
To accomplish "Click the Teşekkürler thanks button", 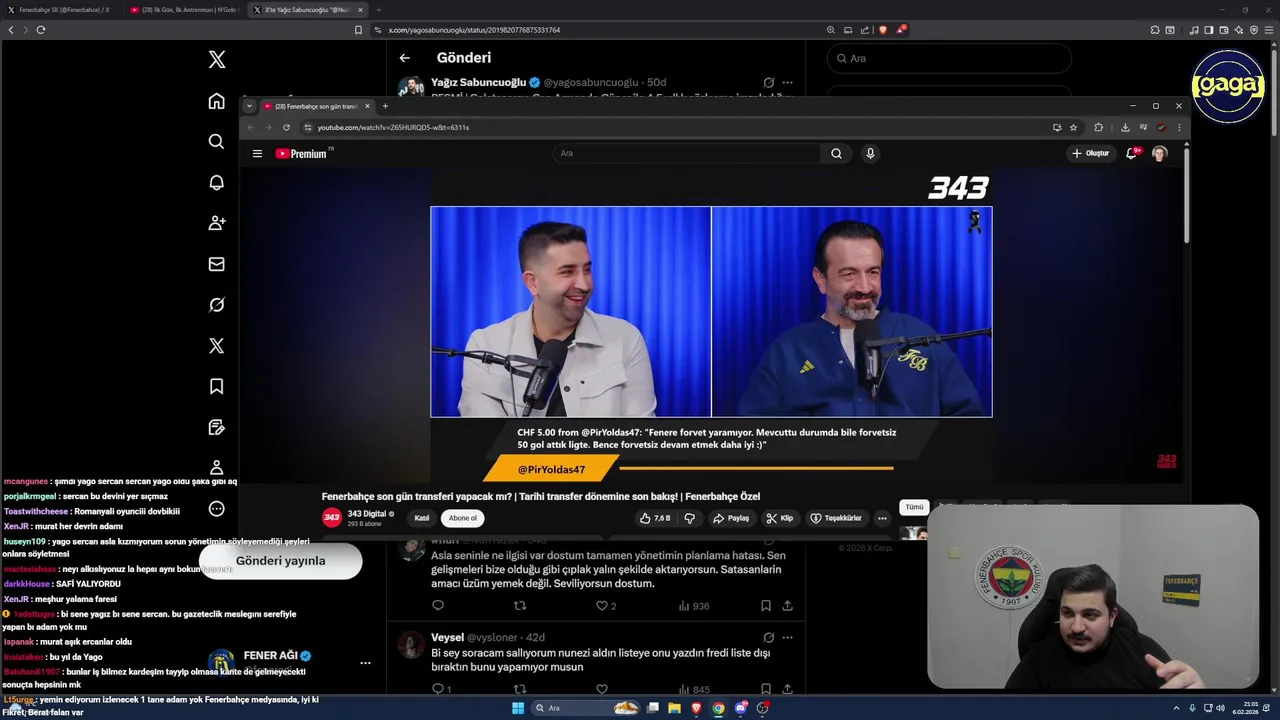I will coord(836,518).
